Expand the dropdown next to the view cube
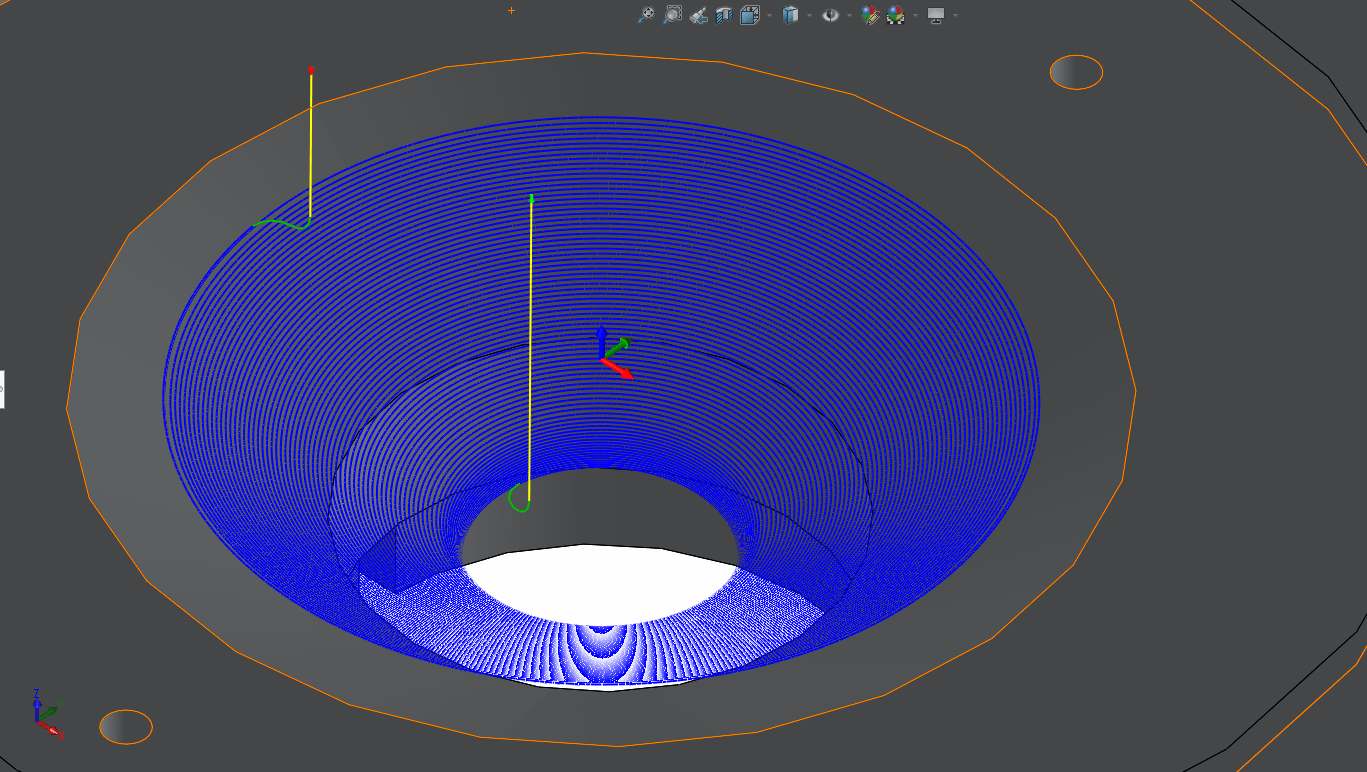1367x772 pixels. pyautogui.click(x=809, y=14)
